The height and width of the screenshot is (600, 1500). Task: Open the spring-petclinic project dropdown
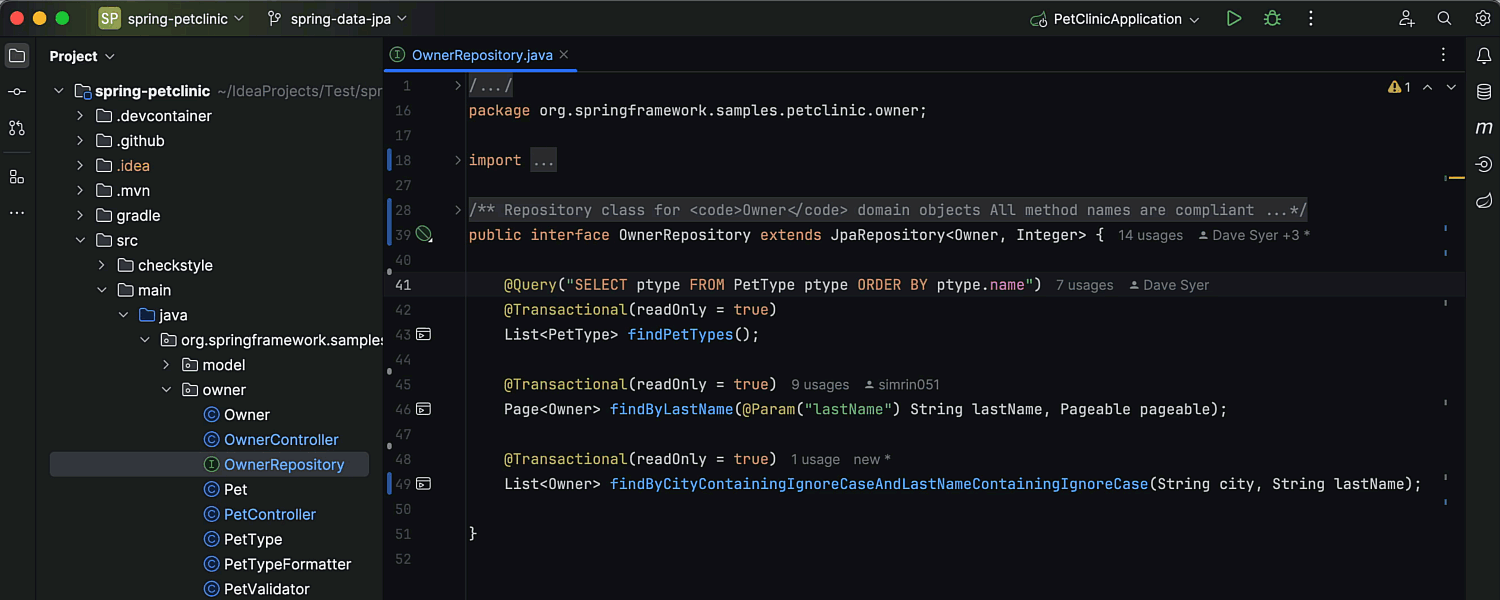172,19
